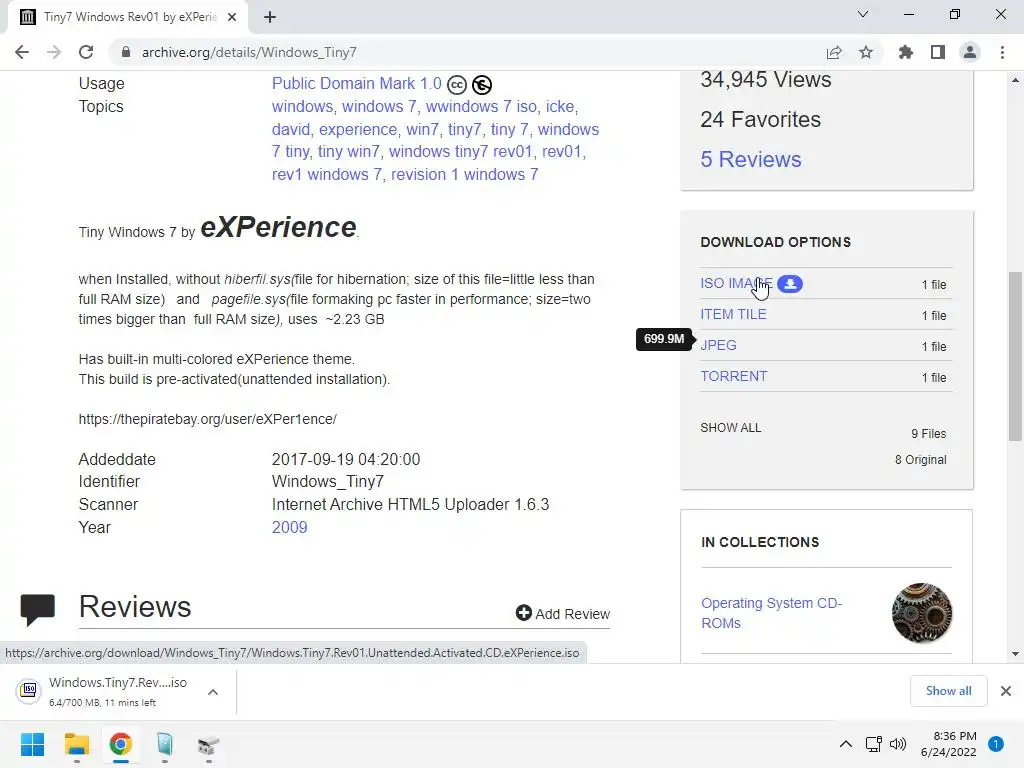Viewport: 1024px width, 768px height.
Task: Open Windows Start menu
Action: point(32,744)
